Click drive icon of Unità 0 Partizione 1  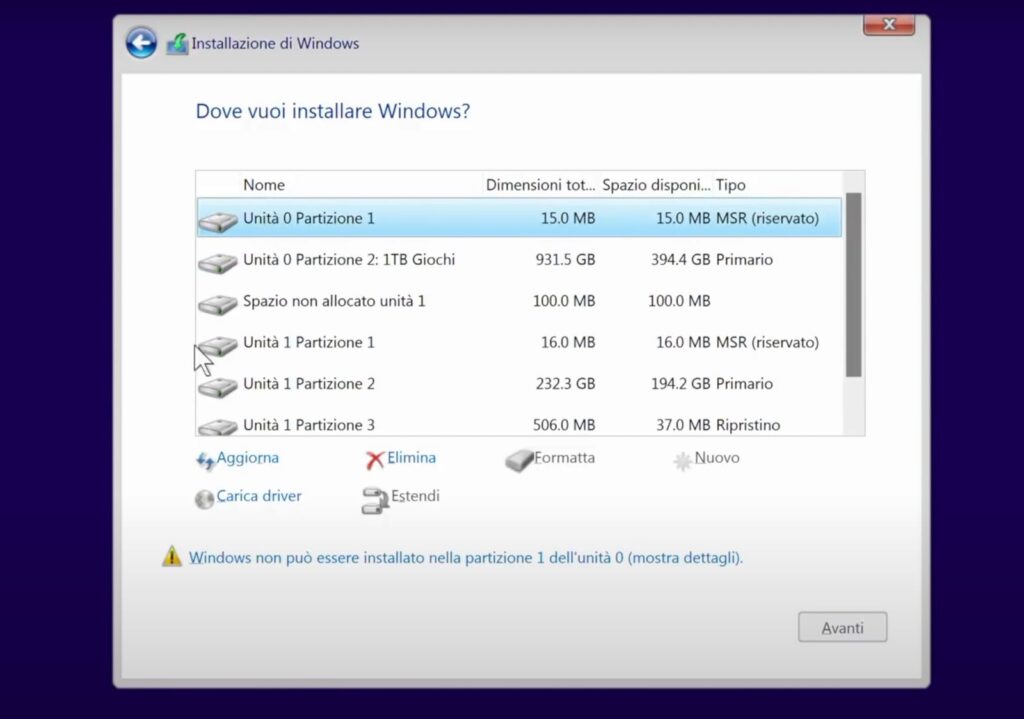[x=217, y=222]
